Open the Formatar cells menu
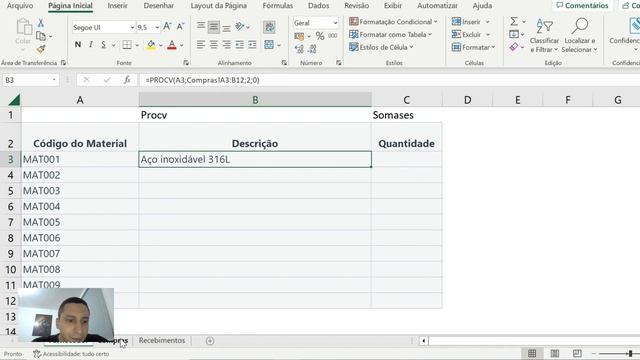Viewport: 640px width, 360px height. [473, 47]
